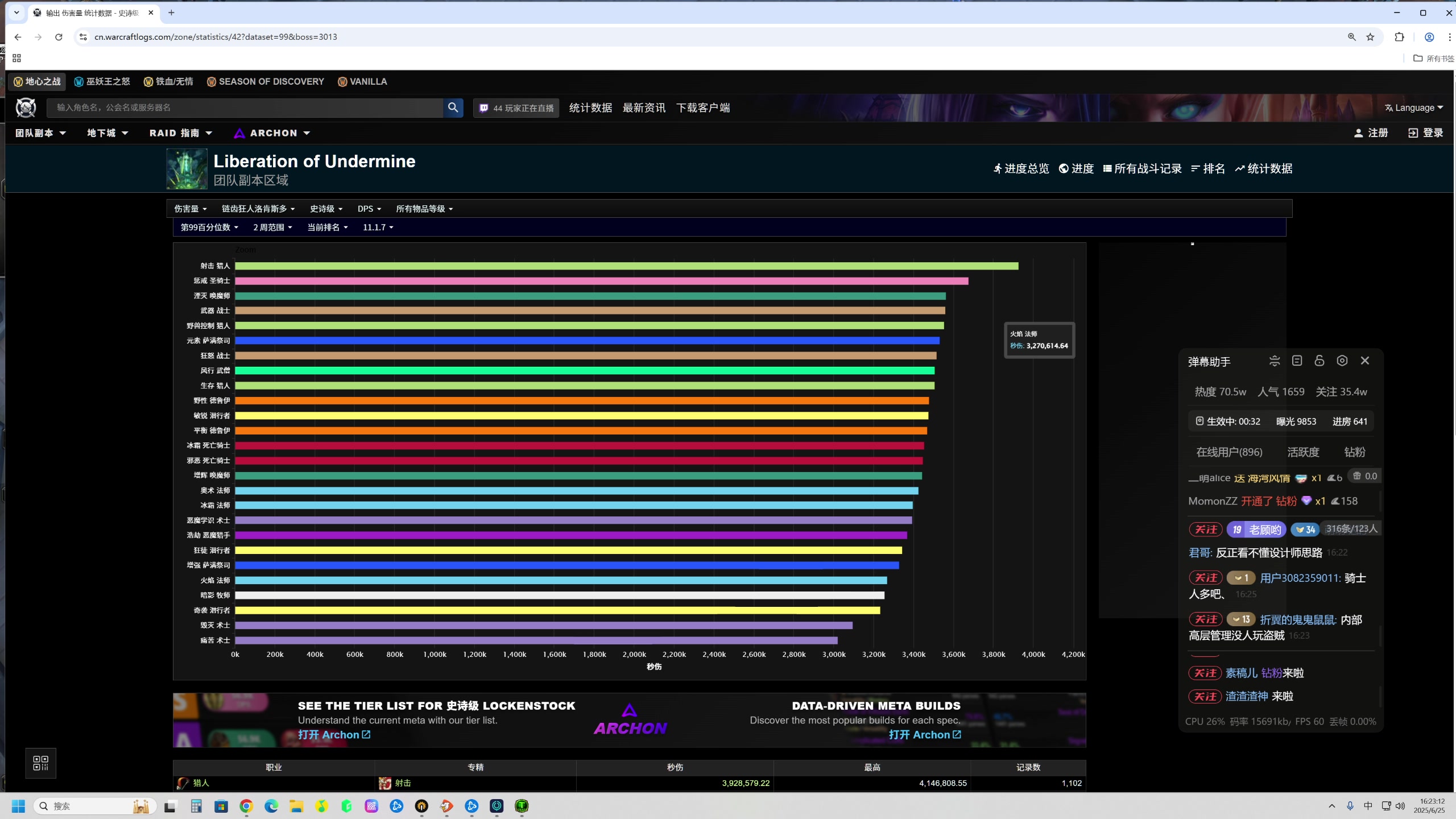Expand the 团队副本 menu

pos(40,133)
